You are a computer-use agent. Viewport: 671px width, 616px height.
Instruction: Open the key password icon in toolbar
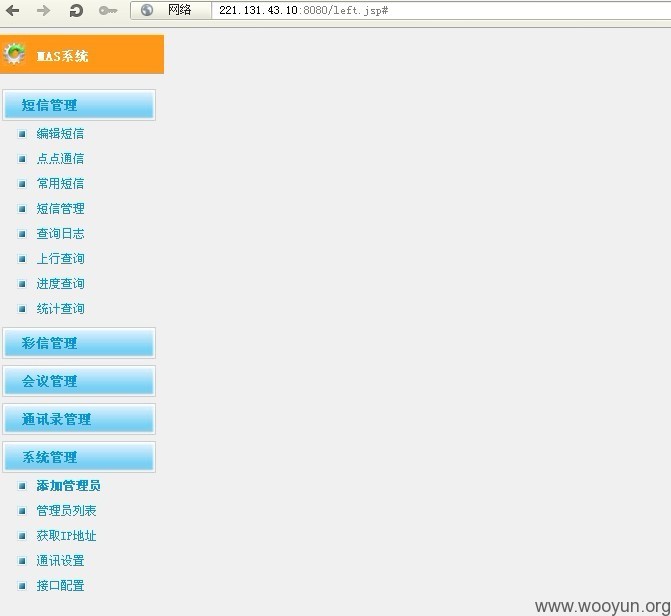pyautogui.click(x=107, y=10)
